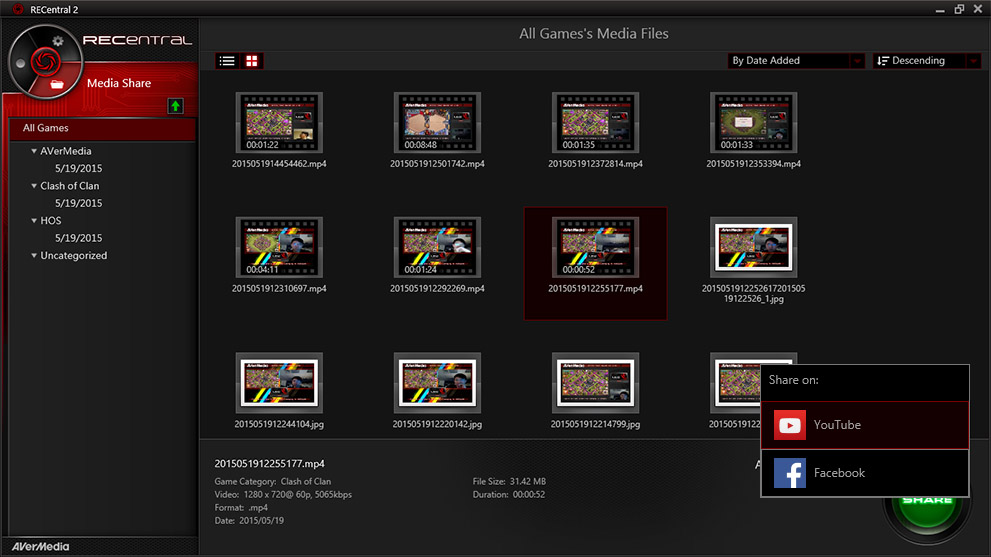Switch to list view
Viewport: 991px width, 557px height.
[x=227, y=61]
